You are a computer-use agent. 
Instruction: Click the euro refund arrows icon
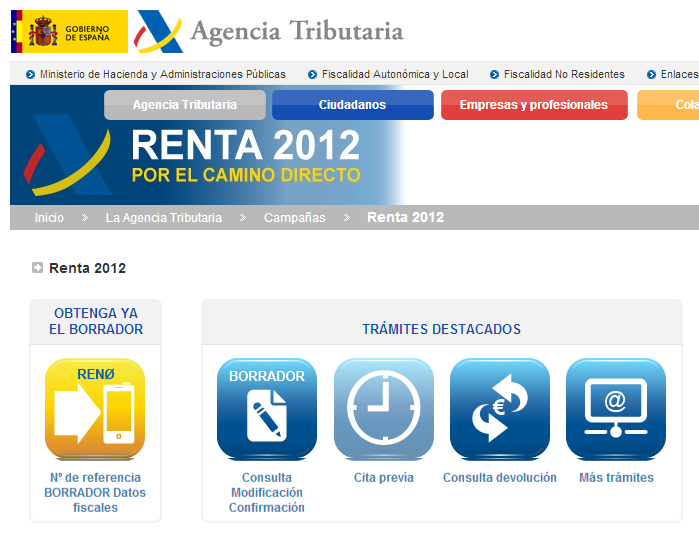coord(500,409)
